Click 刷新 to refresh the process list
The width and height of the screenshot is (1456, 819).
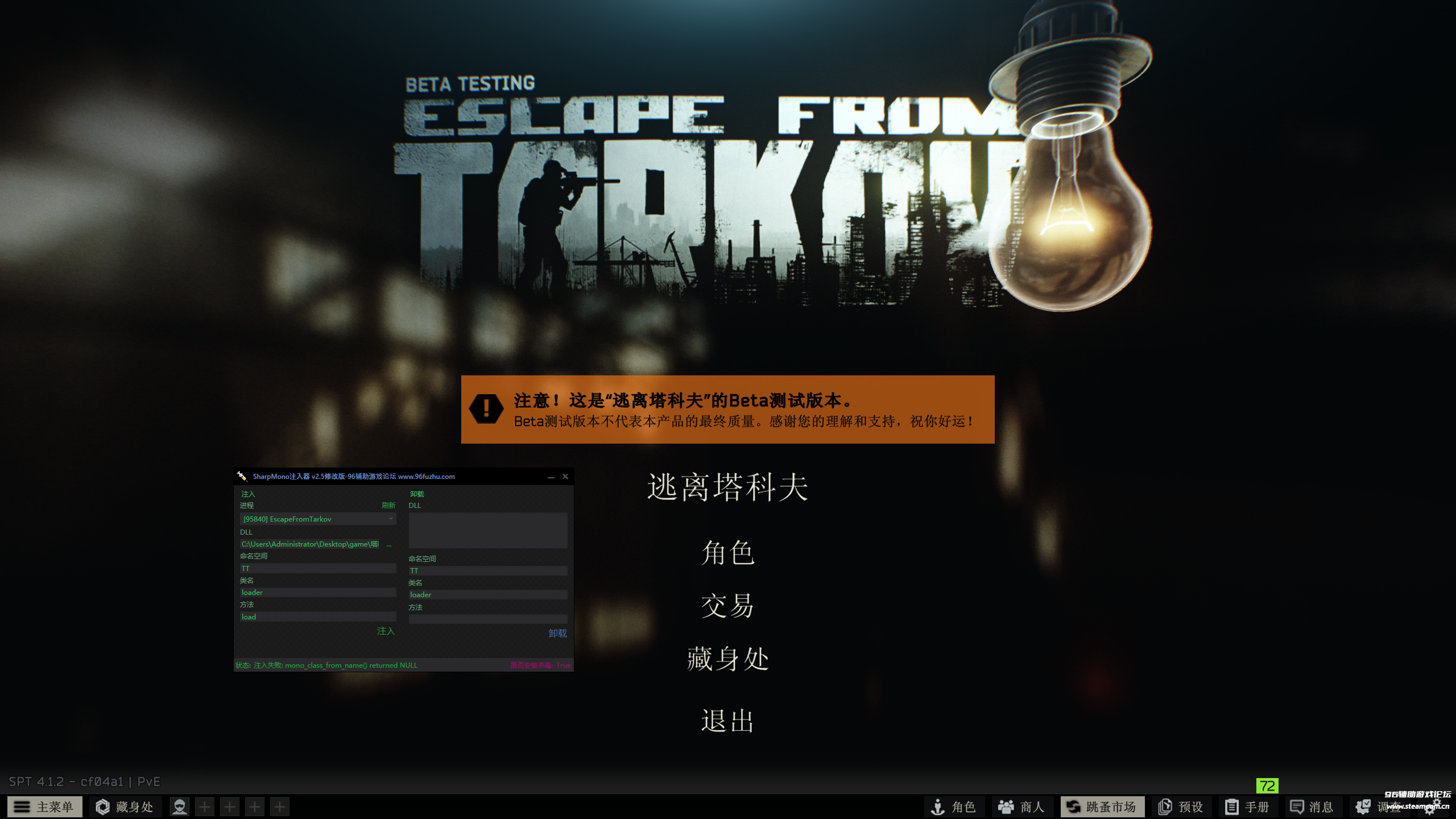[x=388, y=505]
